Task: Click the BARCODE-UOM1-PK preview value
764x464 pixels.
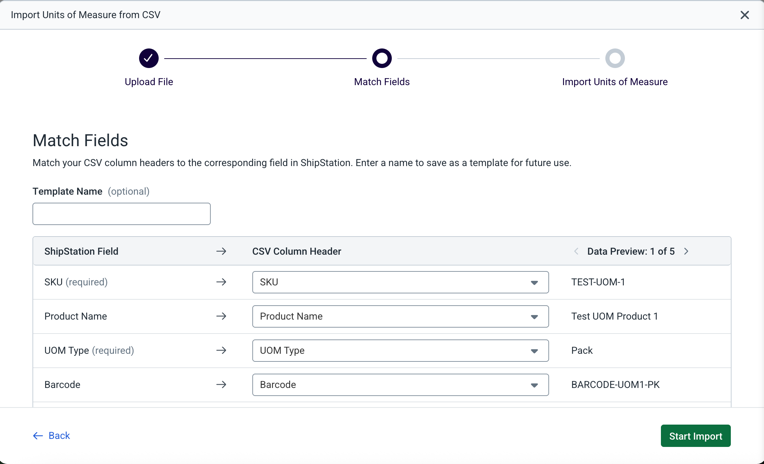Action: [x=615, y=385]
